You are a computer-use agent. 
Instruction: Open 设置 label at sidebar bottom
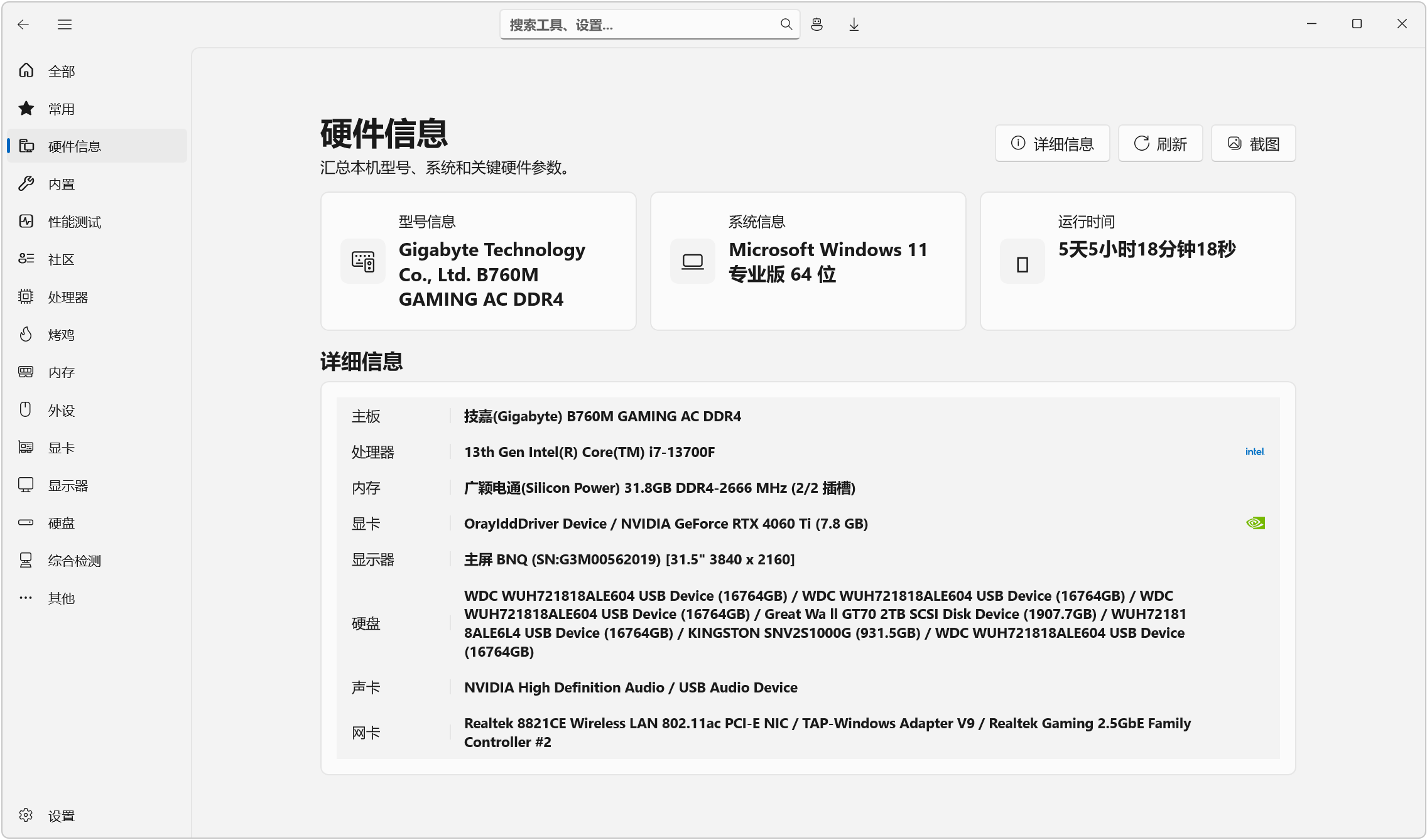[x=62, y=816]
